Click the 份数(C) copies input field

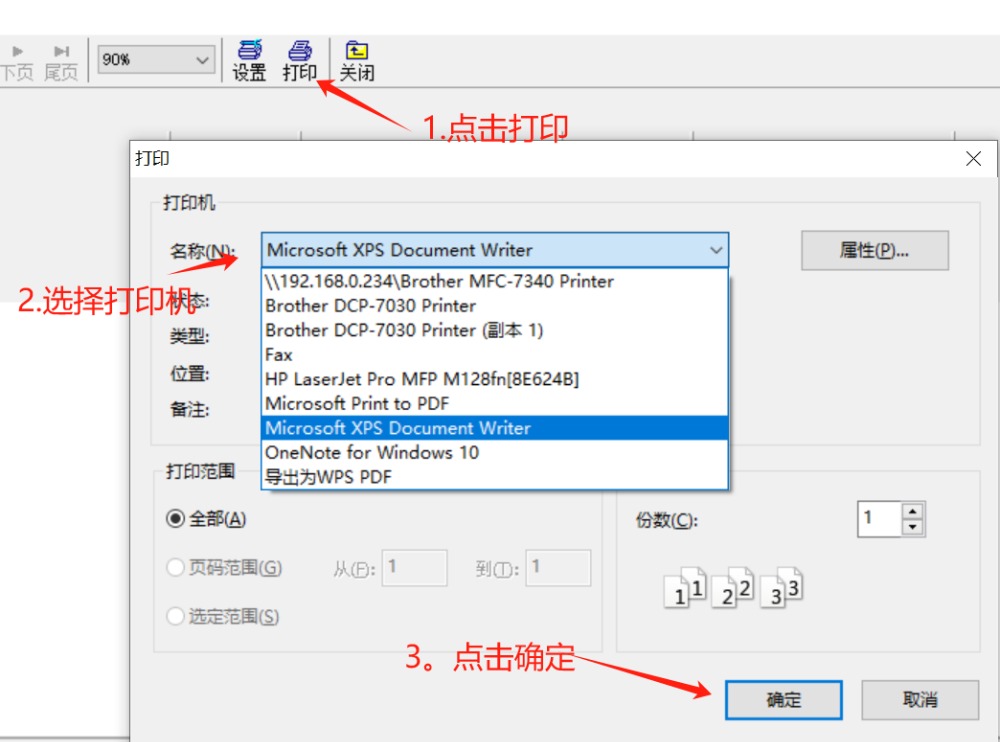(879, 519)
